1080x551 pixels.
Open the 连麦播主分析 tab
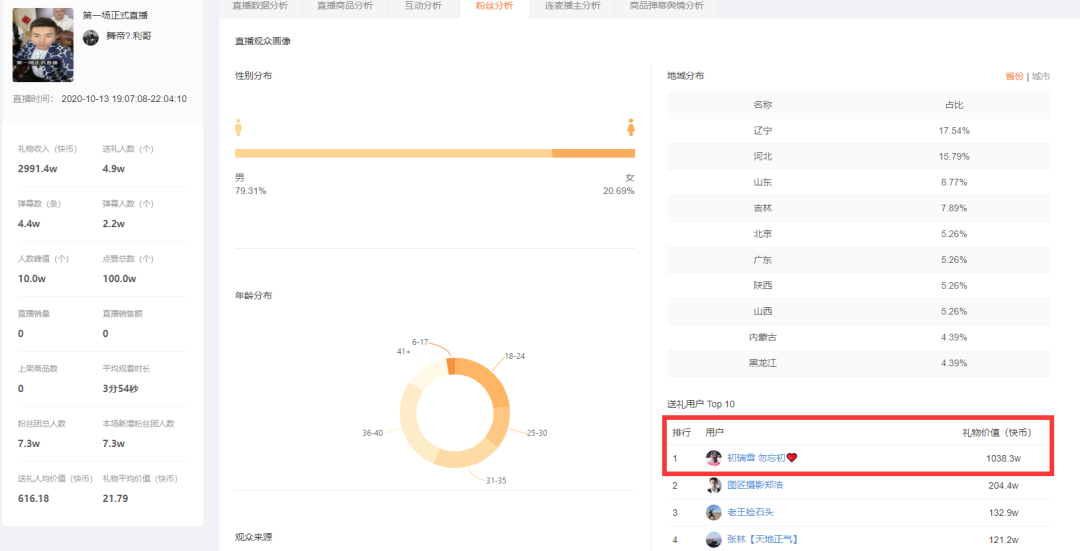[x=572, y=6]
